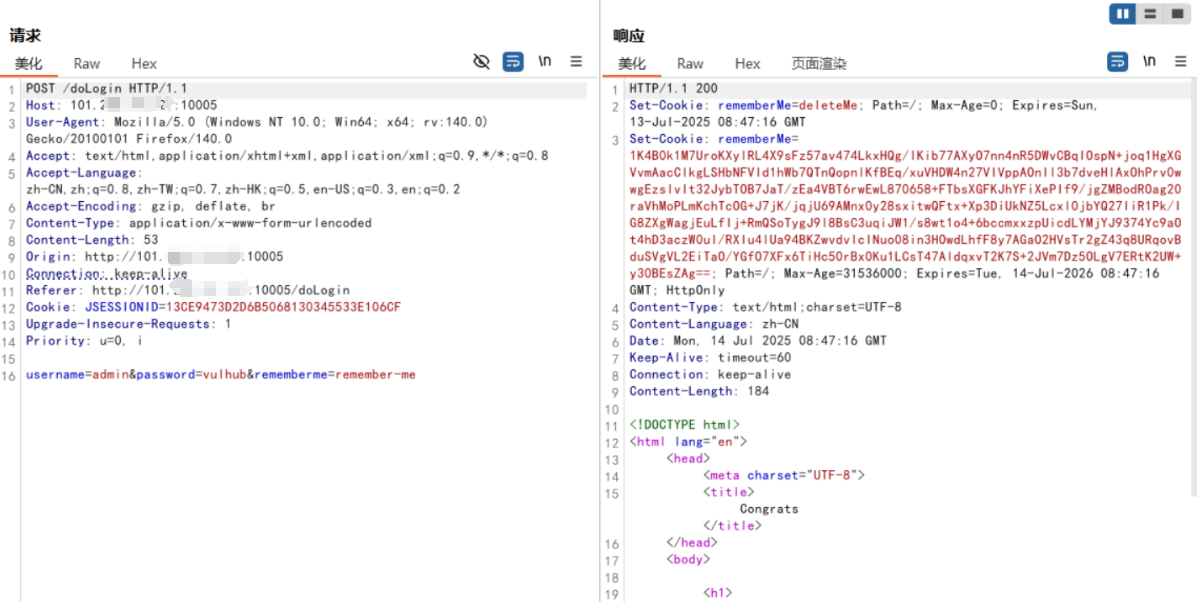Switch request view to Raw tab

click(x=87, y=64)
